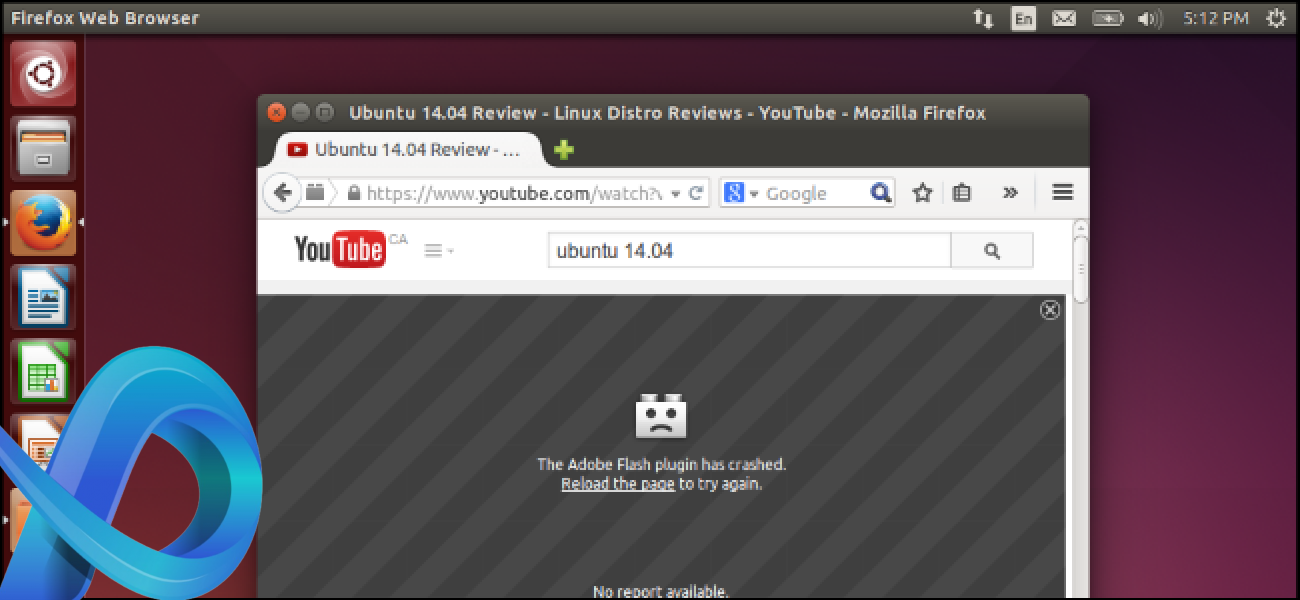Click the clock showing 5:12 PM
Screen dimensions: 1300x600
click(1215, 18)
